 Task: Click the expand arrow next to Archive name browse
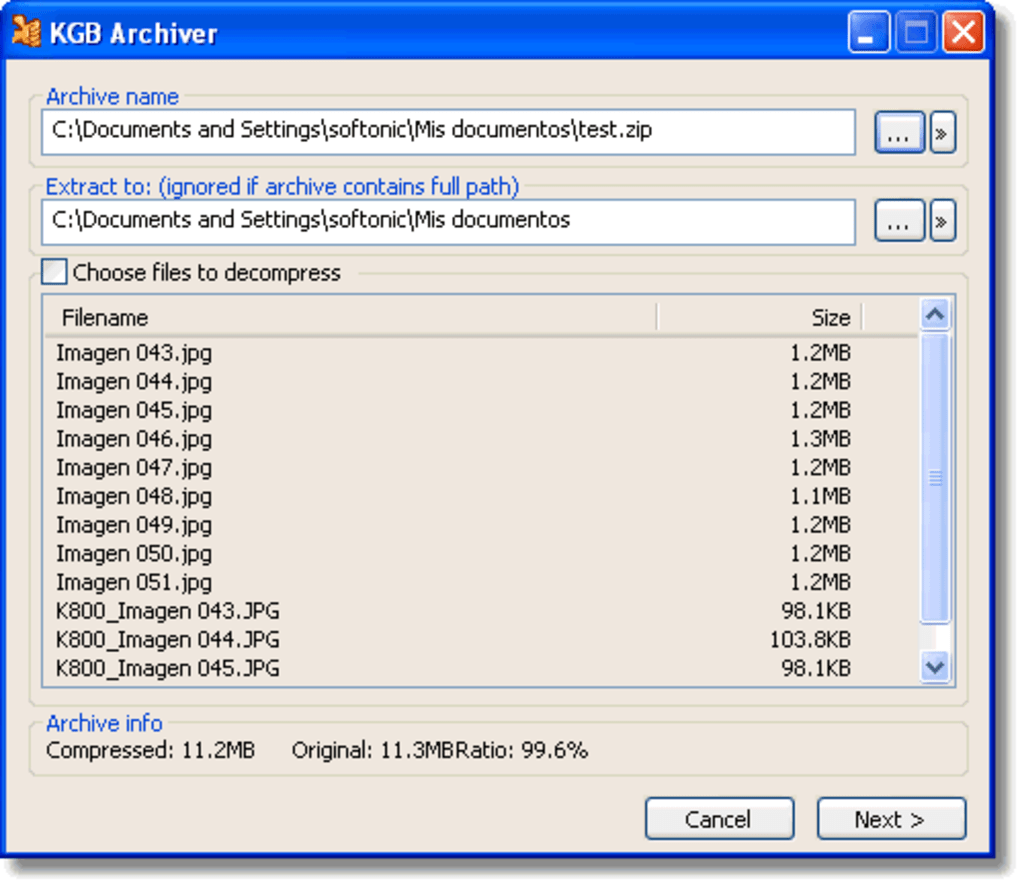pyautogui.click(x=941, y=131)
